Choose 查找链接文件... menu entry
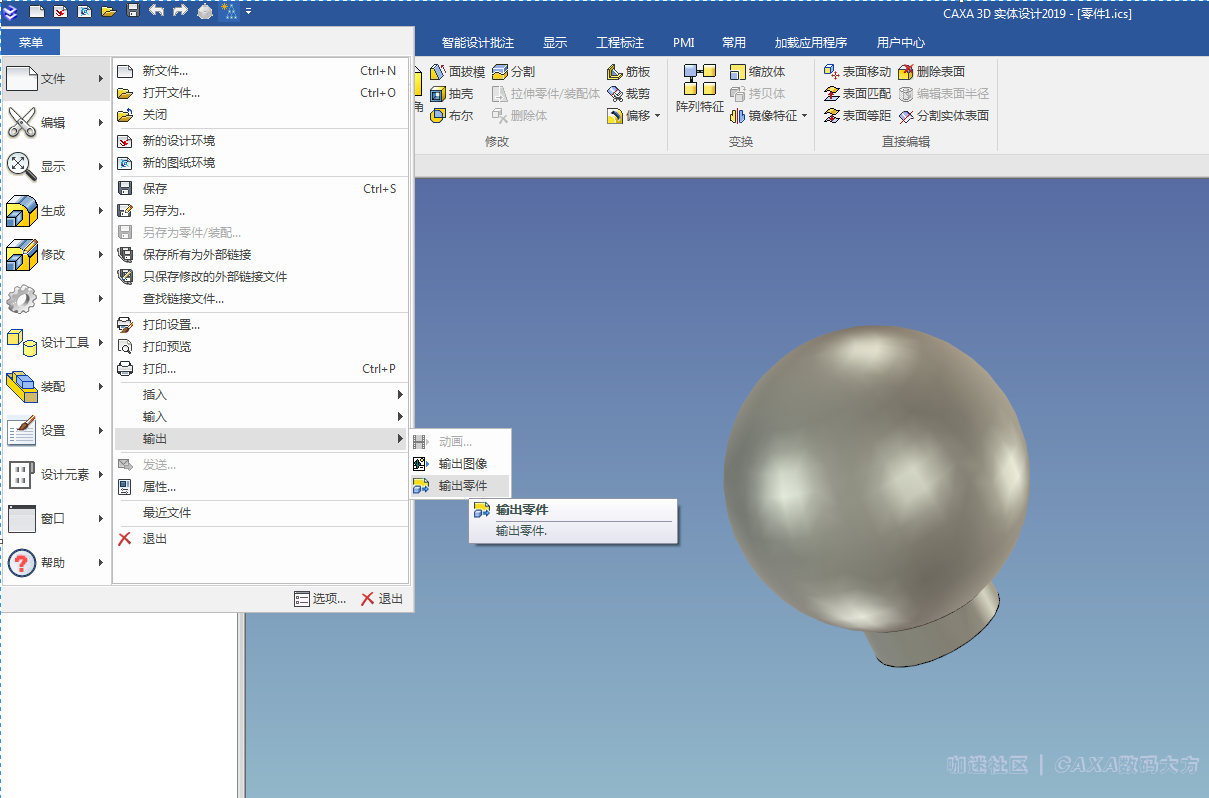Screen dimensions: 1209x798 [x=261, y=299]
